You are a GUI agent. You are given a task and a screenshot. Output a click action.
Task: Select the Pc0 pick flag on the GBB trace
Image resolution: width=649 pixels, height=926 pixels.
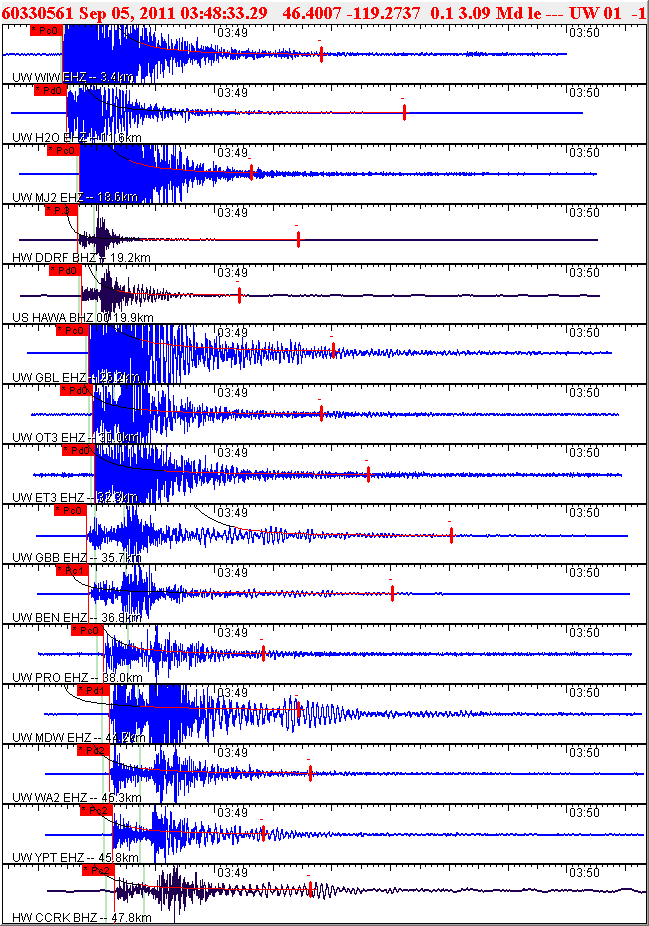pos(70,510)
